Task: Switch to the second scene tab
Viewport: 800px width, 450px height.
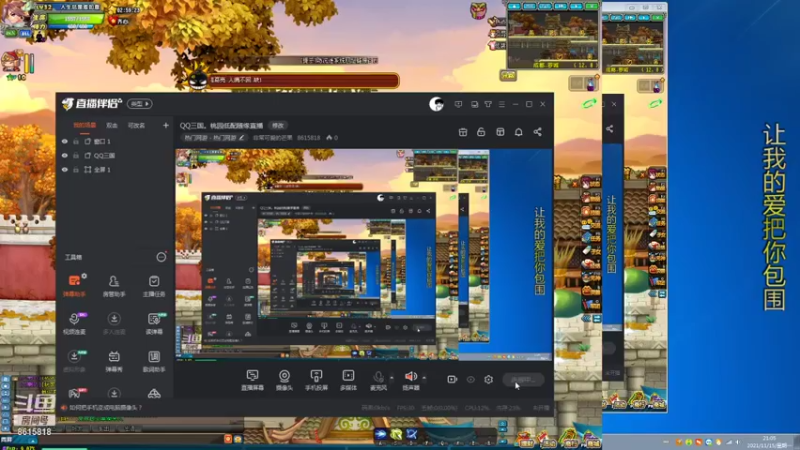Action: click(112, 125)
